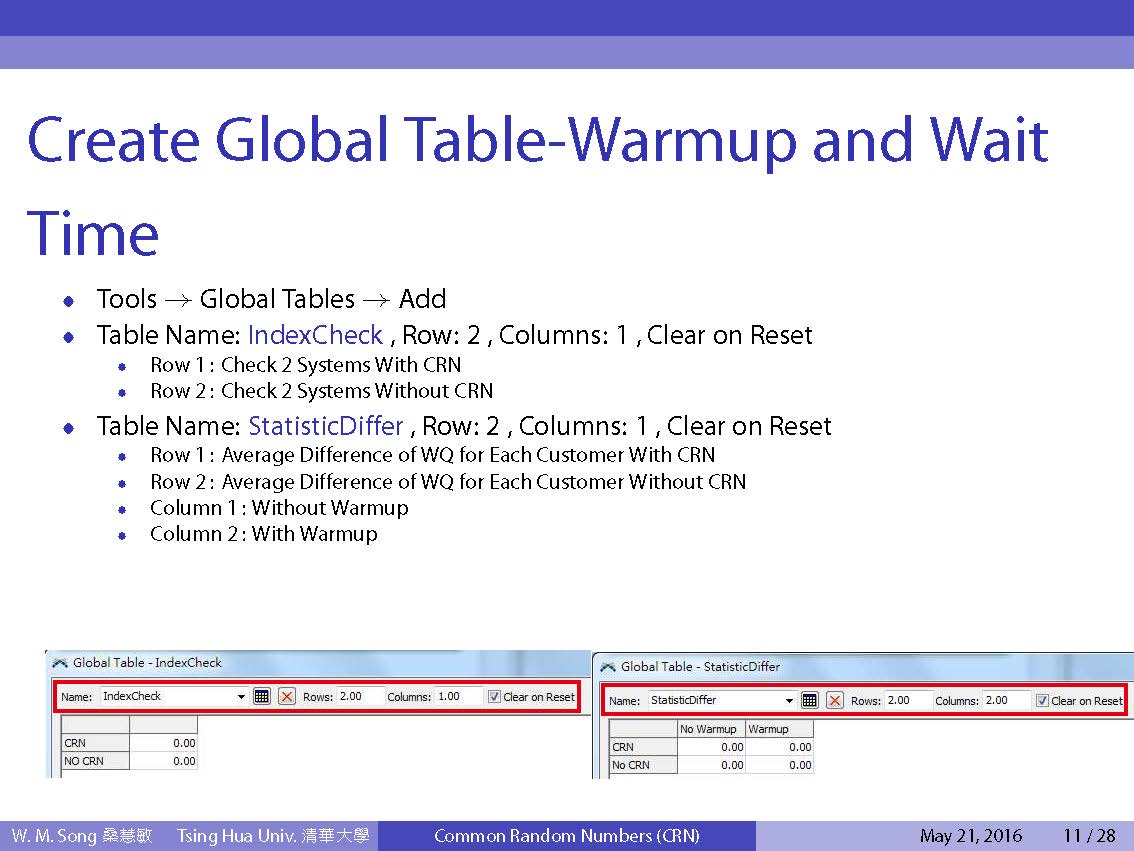Toggle Clear on Reset checkbox in IndexCheck window
This screenshot has height=851, width=1134.
tap(494, 696)
